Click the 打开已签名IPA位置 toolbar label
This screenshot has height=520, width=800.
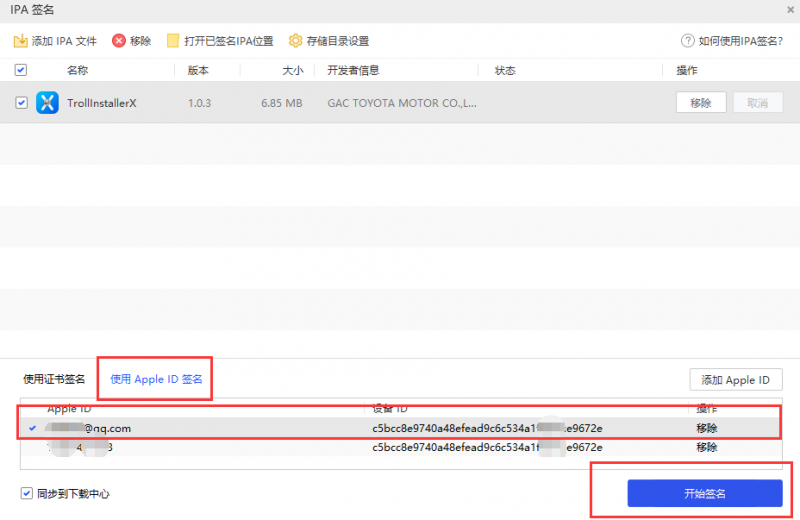229,41
